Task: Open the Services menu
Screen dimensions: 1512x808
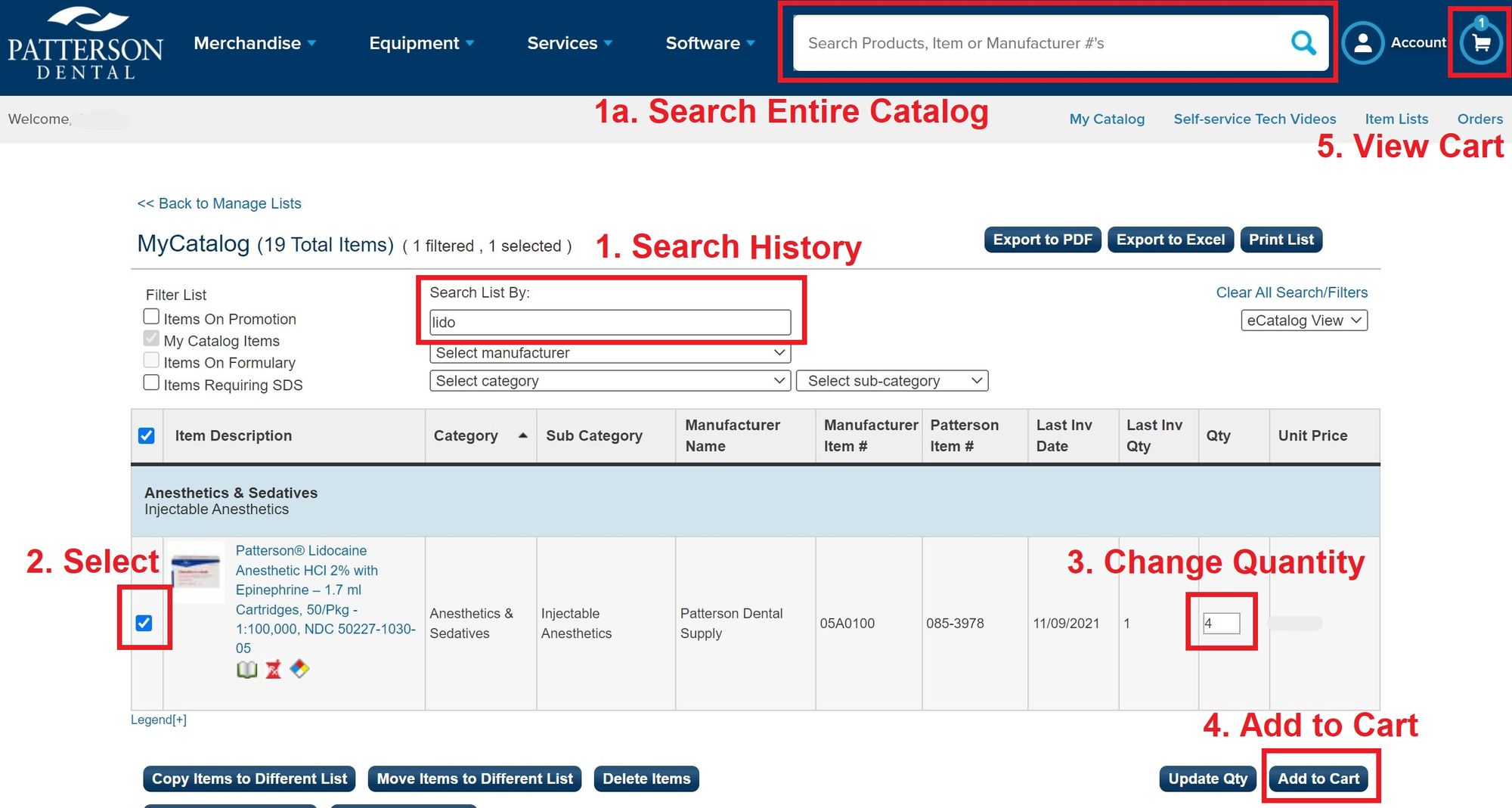Action: click(x=569, y=43)
